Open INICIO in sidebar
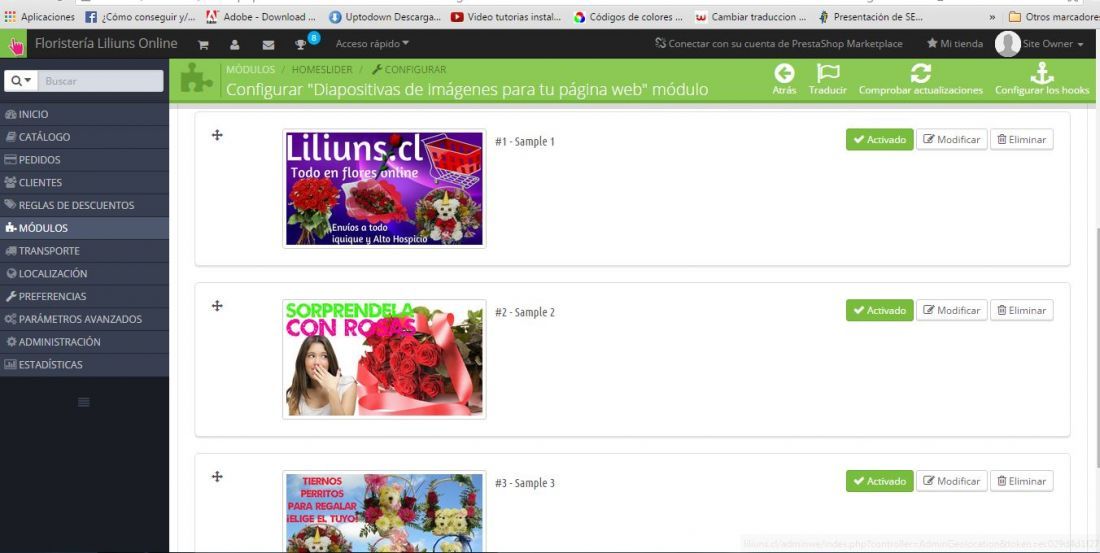This screenshot has width=1100, height=553. coord(84,114)
